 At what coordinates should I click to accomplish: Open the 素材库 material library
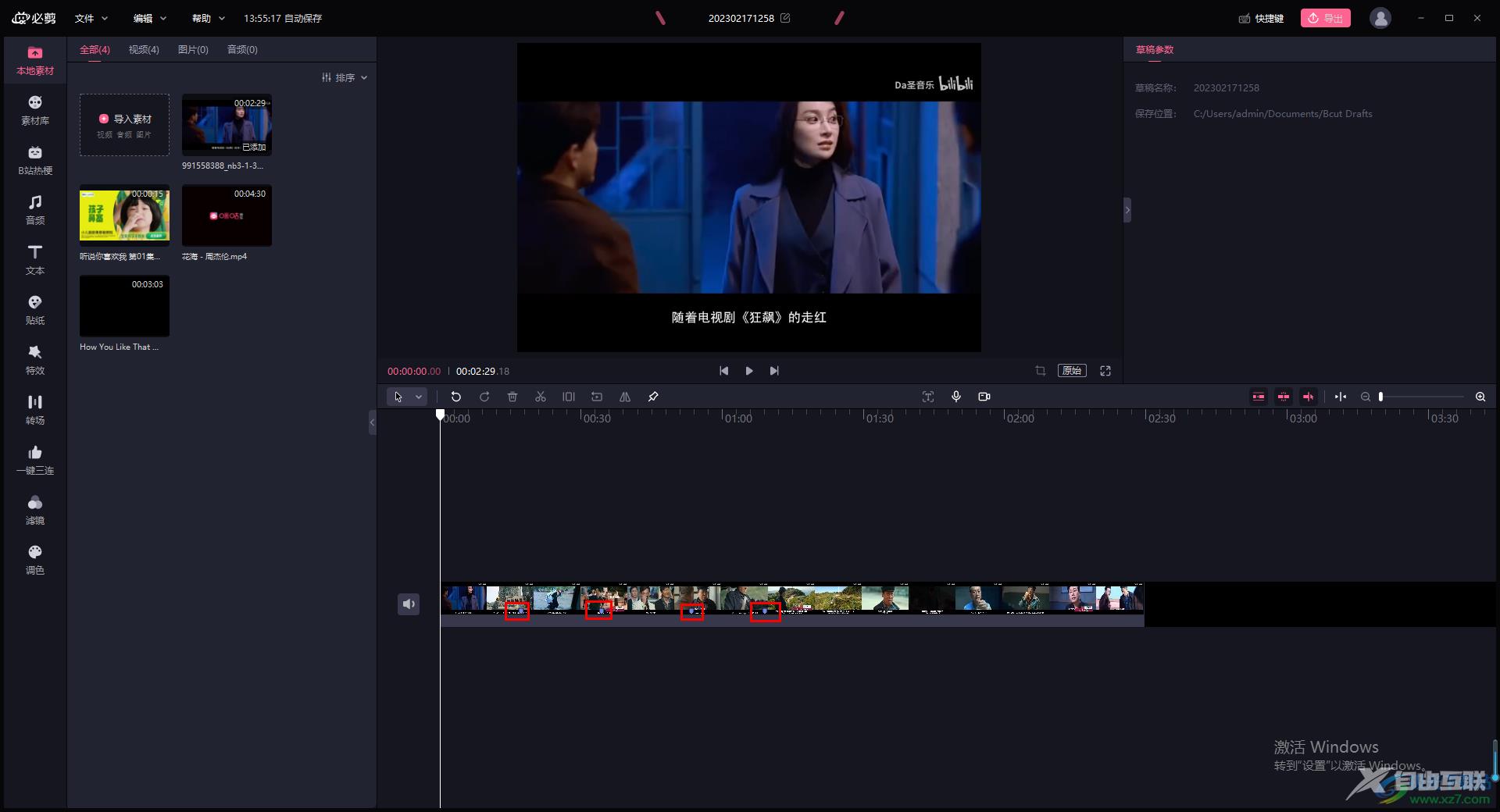35,111
